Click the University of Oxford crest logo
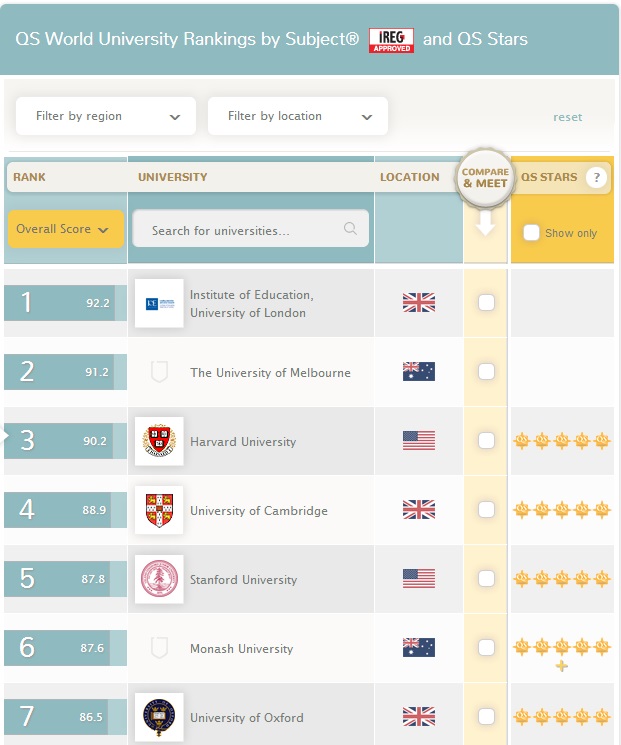The image size is (621, 745). (159, 717)
